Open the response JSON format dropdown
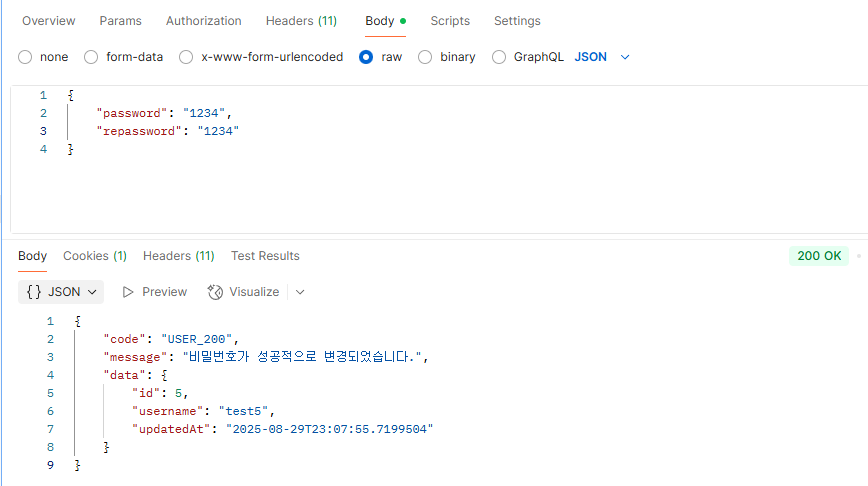868x486 pixels. (61, 292)
